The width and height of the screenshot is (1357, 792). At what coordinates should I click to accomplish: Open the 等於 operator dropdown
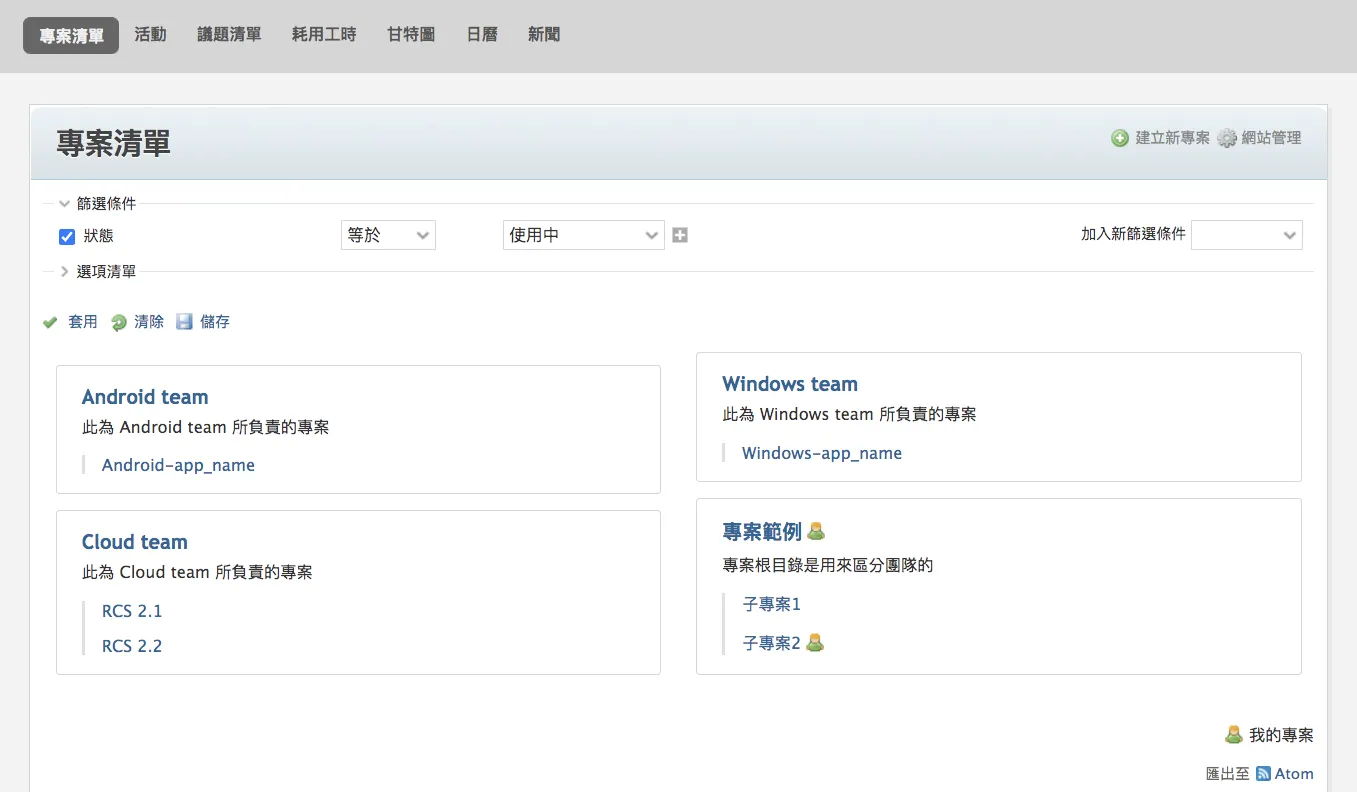click(x=388, y=235)
